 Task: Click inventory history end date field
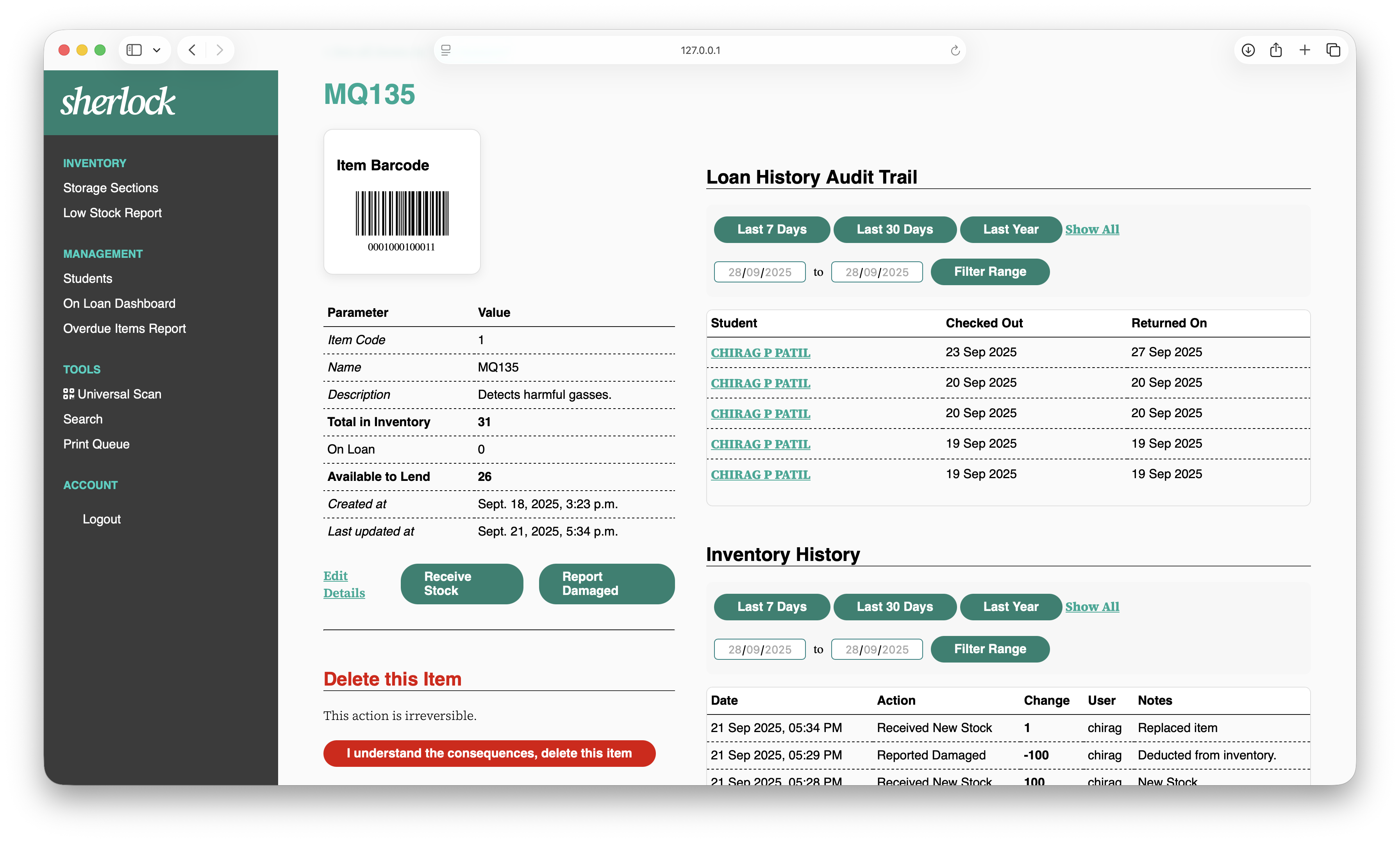pyautogui.click(x=876, y=649)
